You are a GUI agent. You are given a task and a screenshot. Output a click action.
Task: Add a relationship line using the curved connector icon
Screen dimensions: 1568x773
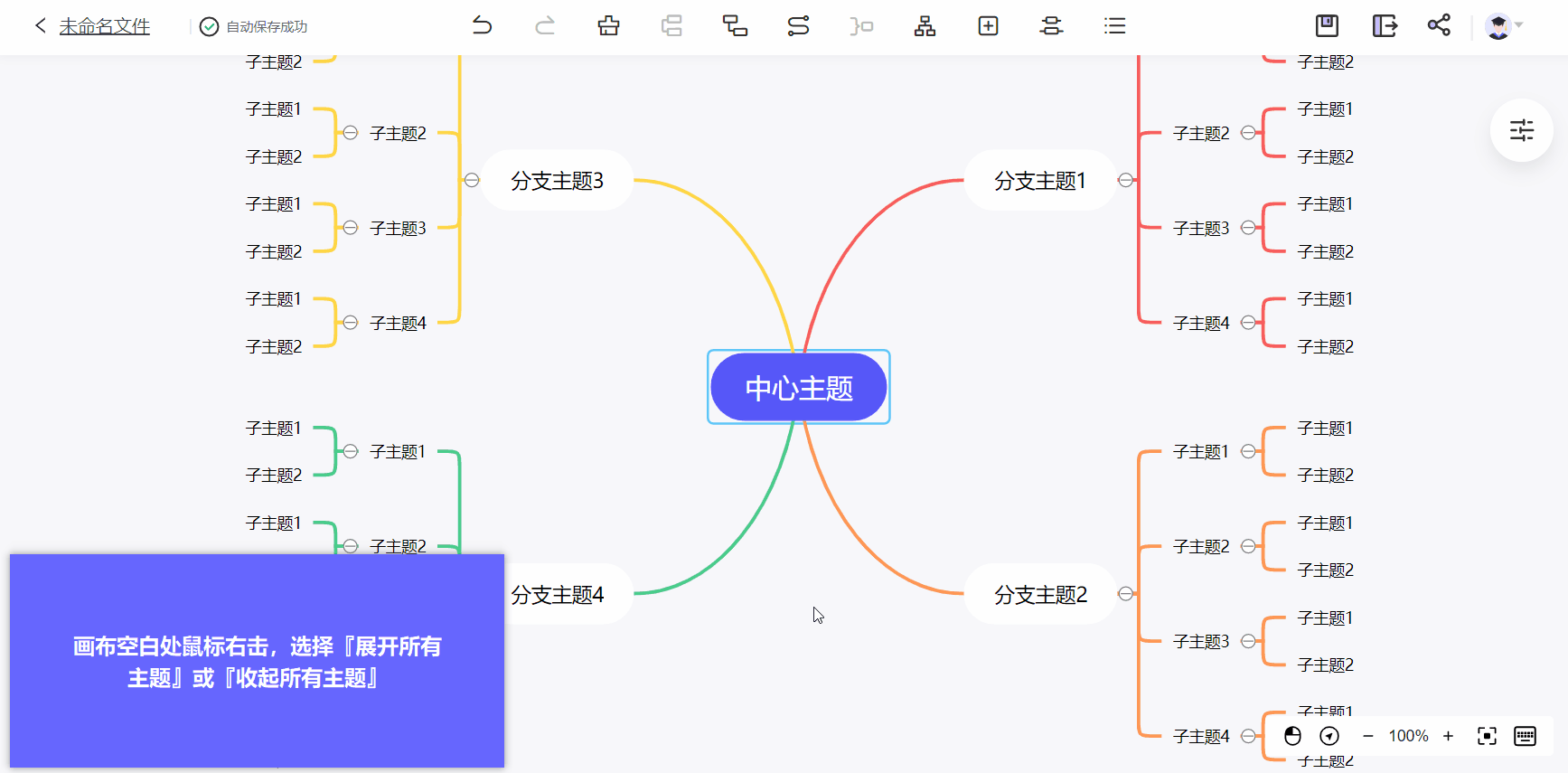pos(798,26)
